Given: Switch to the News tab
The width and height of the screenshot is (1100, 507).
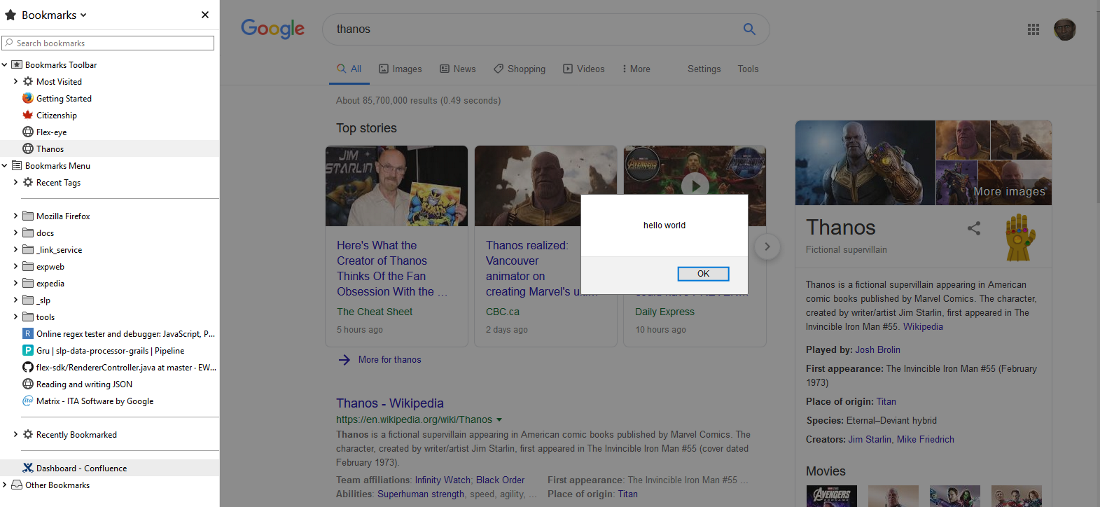Looking at the screenshot, I should (457, 69).
